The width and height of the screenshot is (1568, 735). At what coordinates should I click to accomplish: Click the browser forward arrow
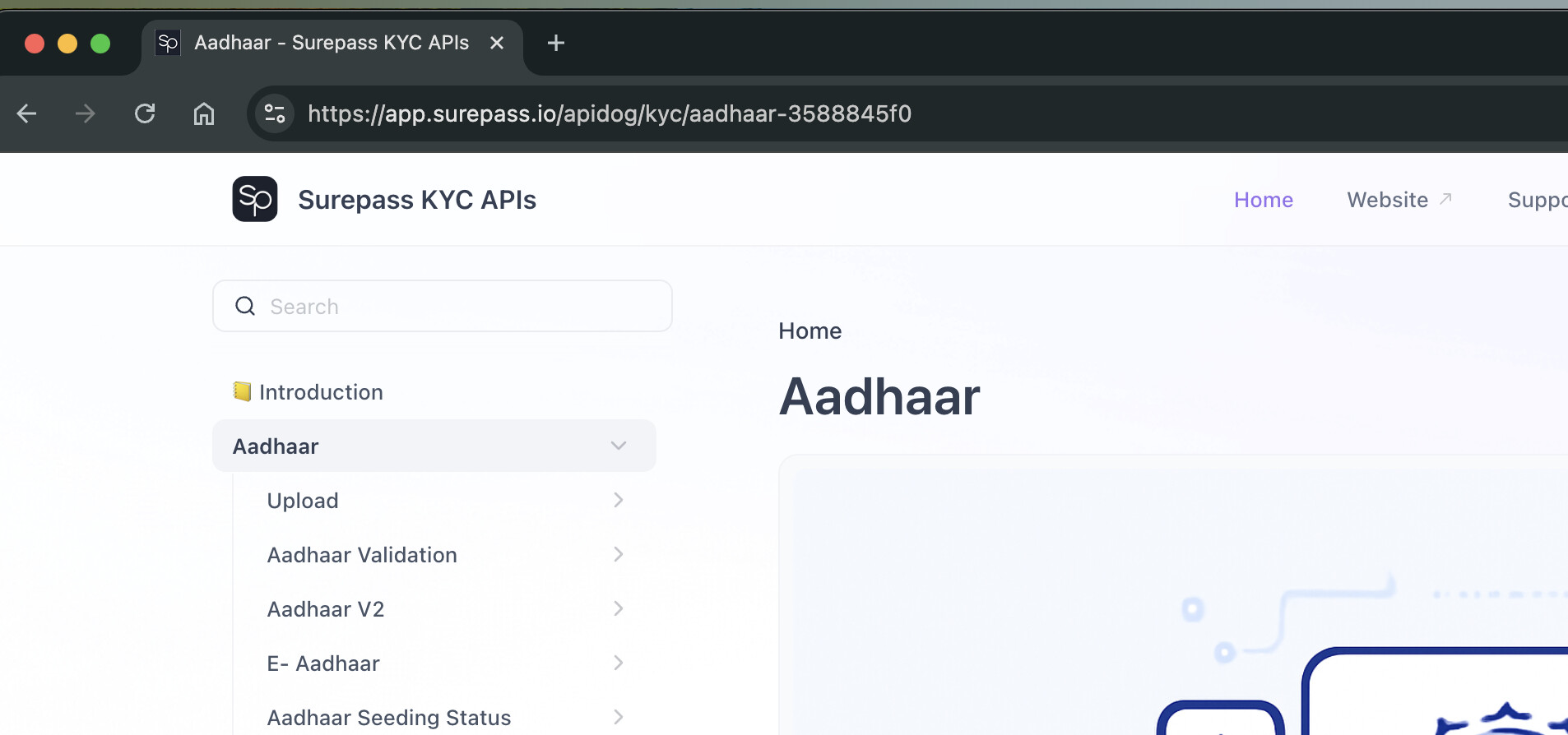(x=86, y=113)
